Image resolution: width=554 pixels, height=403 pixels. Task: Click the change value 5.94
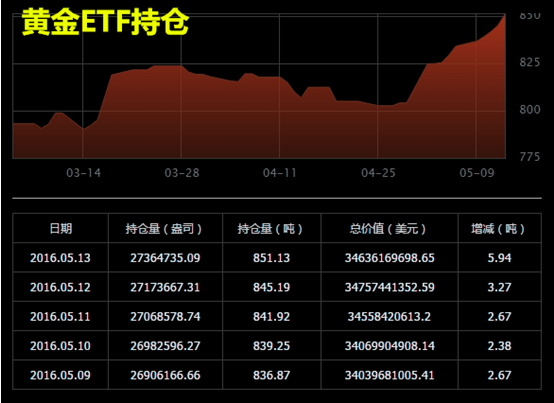coord(500,258)
